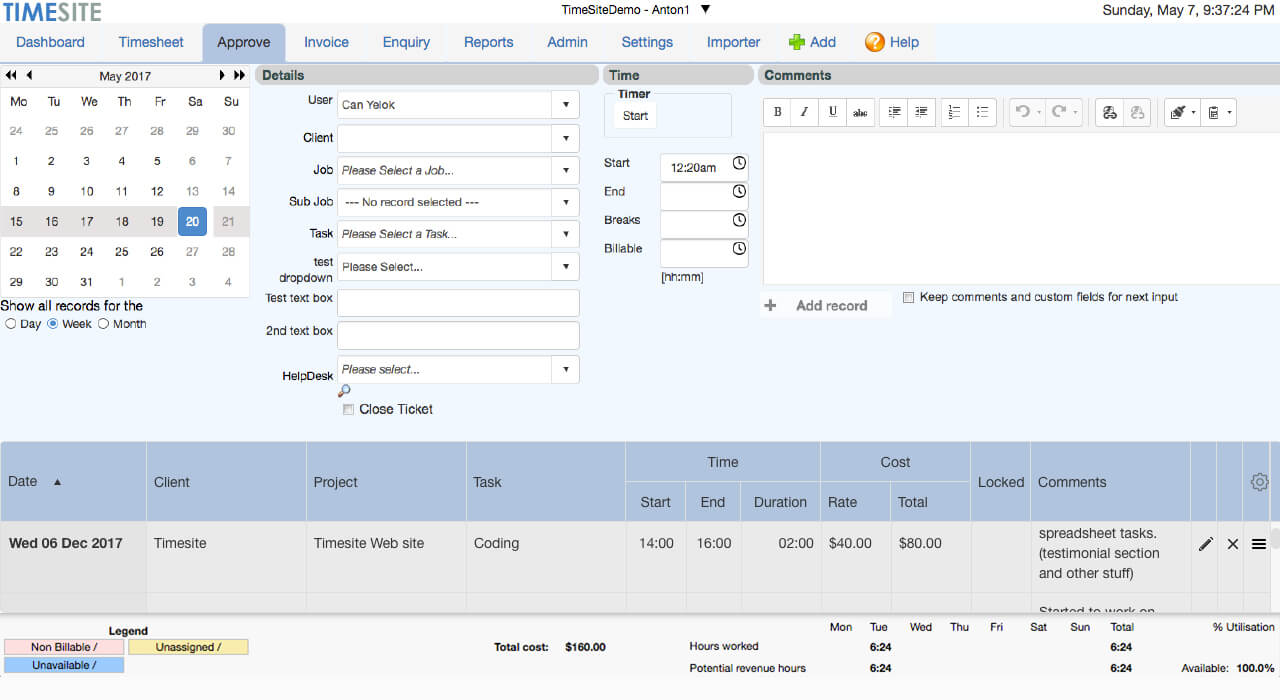Open the Reports tab
Image resolution: width=1280 pixels, height=700 pixels.
pos(488,42)
